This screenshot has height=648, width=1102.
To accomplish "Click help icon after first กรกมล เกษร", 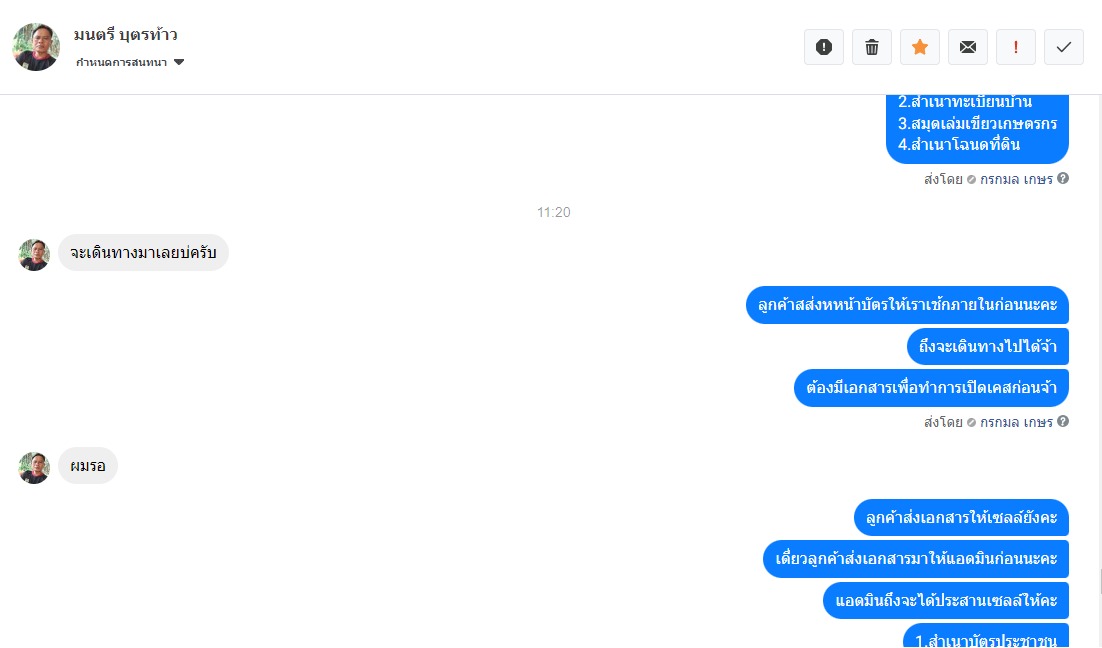I will click(x=1063, y=179).
